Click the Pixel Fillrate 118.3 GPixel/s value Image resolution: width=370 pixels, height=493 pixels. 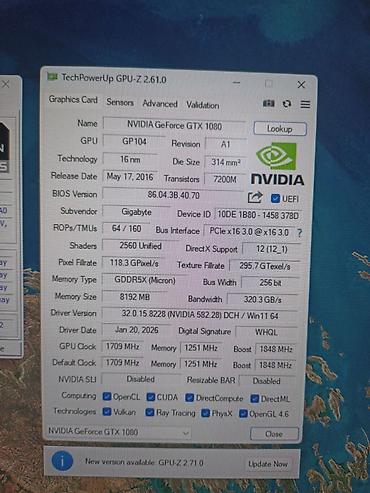(134, 263)
